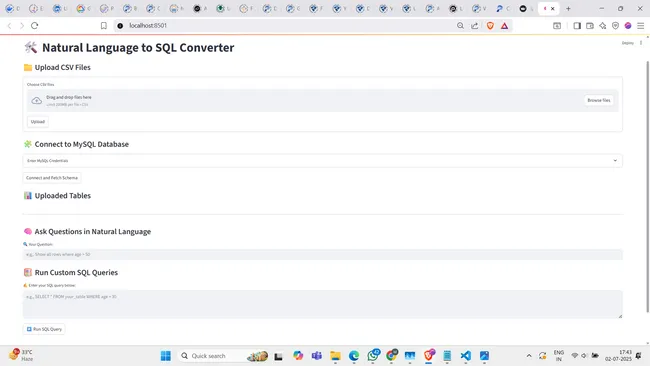Click the Brave browser taskbar icon
The width and height of the screenshot is (650, 366).
(x=429, y=355)
